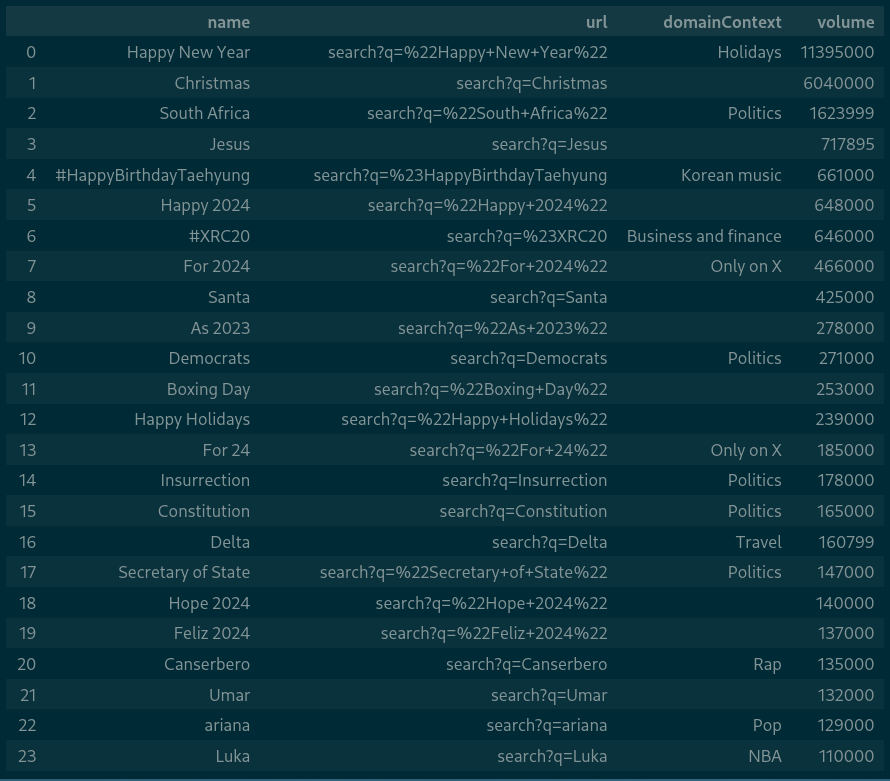This screenshot has height=781, width=890.
Task: Select the 'Korean music' domain cell
Action: pos(731,175)
